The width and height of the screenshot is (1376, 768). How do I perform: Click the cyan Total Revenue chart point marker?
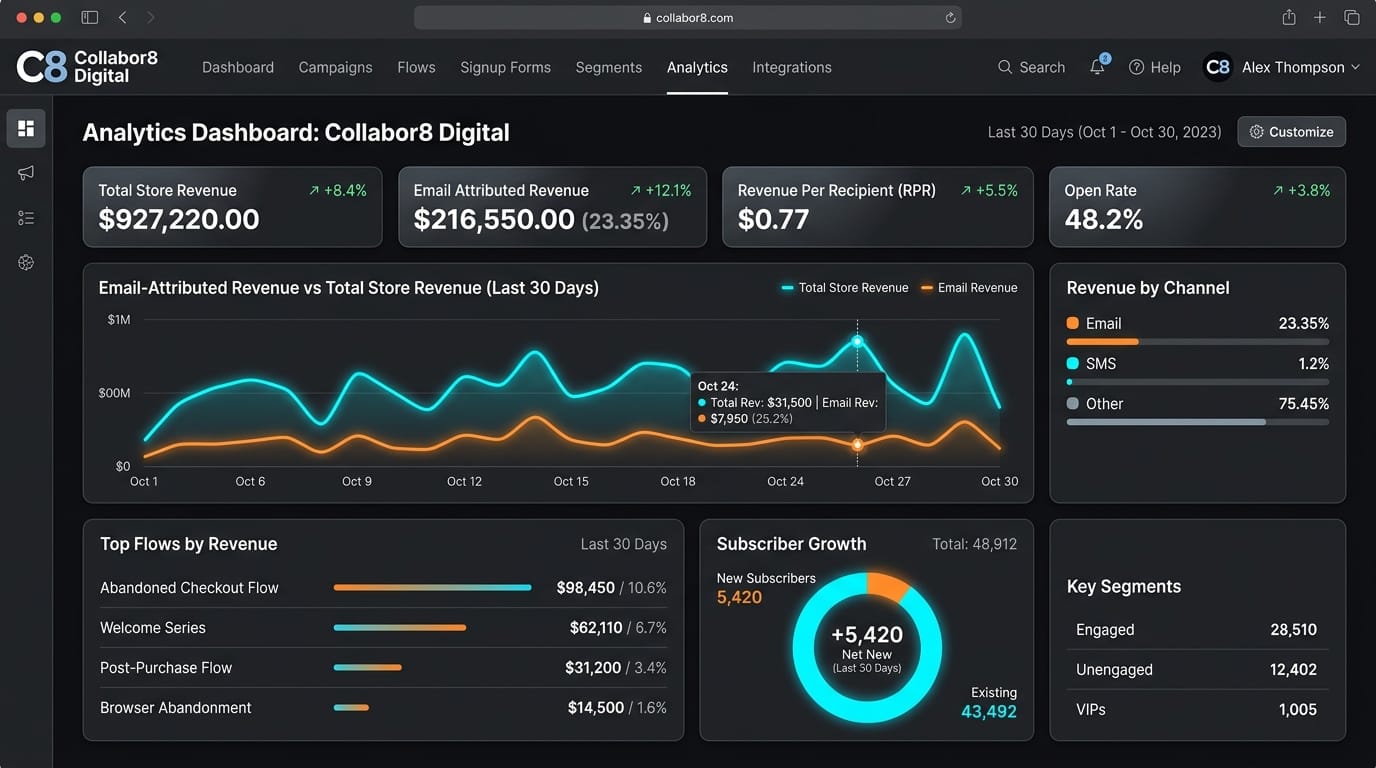pos(857,342)
